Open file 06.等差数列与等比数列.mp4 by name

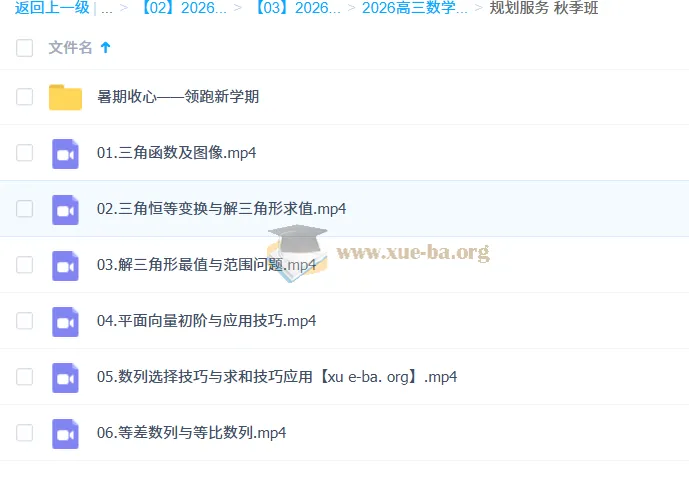point(192,433)
